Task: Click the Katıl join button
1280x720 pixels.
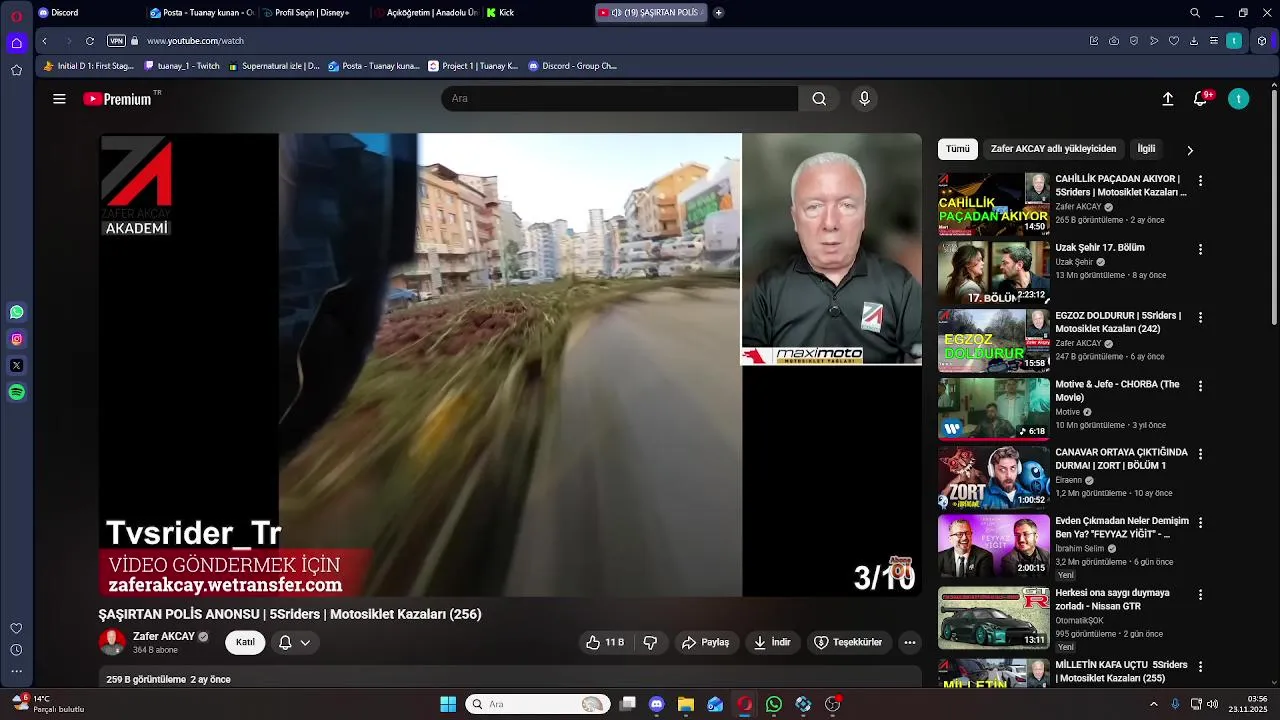Action: 245,642
